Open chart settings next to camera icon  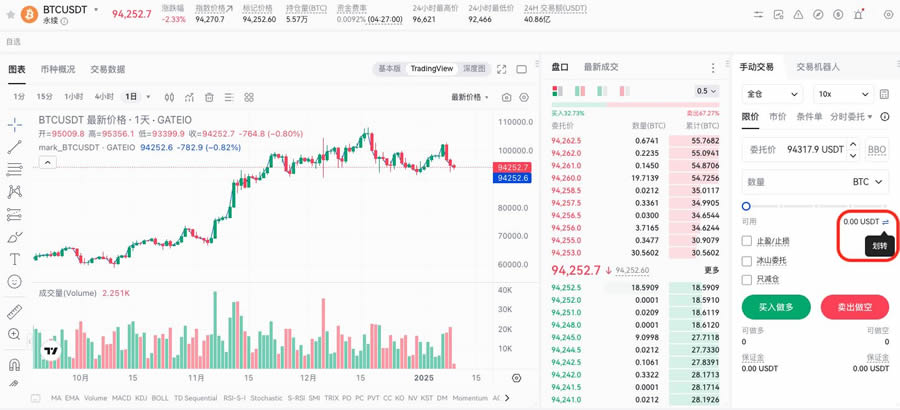523,98
